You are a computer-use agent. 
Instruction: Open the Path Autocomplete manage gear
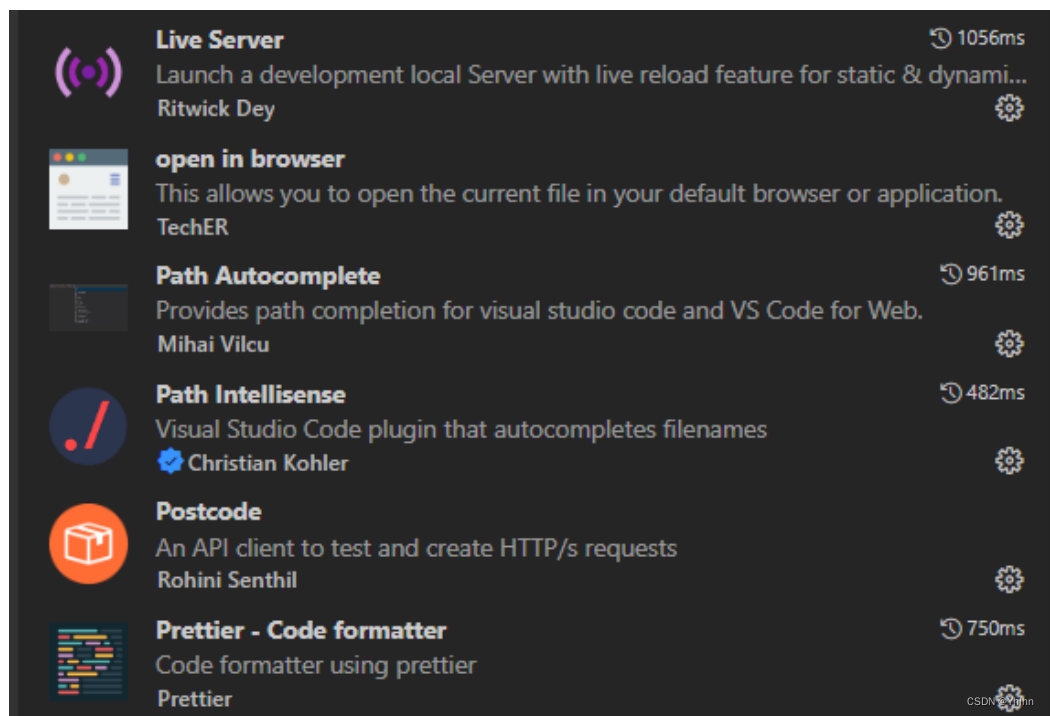pyautogui.click(x=1009, y=344)
